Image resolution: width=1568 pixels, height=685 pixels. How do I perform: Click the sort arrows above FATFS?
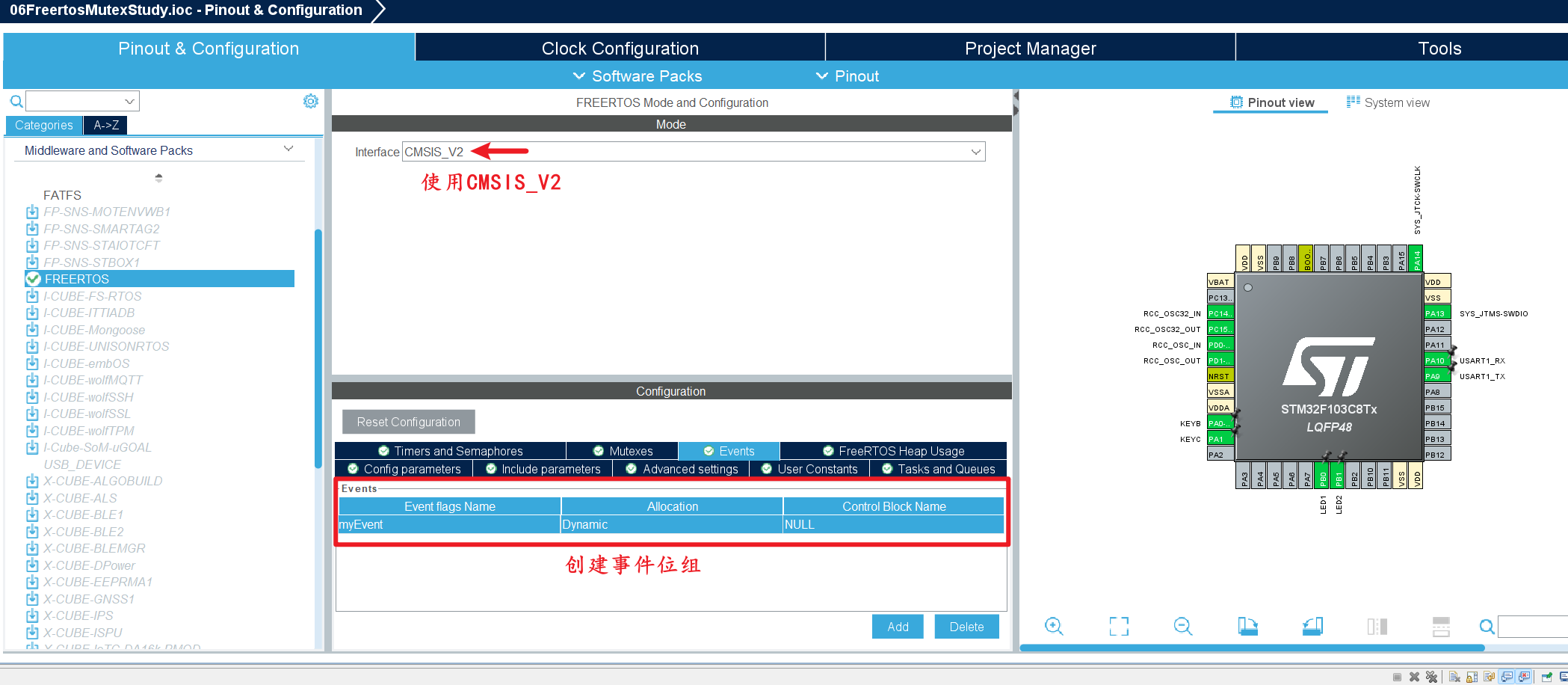(158, 178)
